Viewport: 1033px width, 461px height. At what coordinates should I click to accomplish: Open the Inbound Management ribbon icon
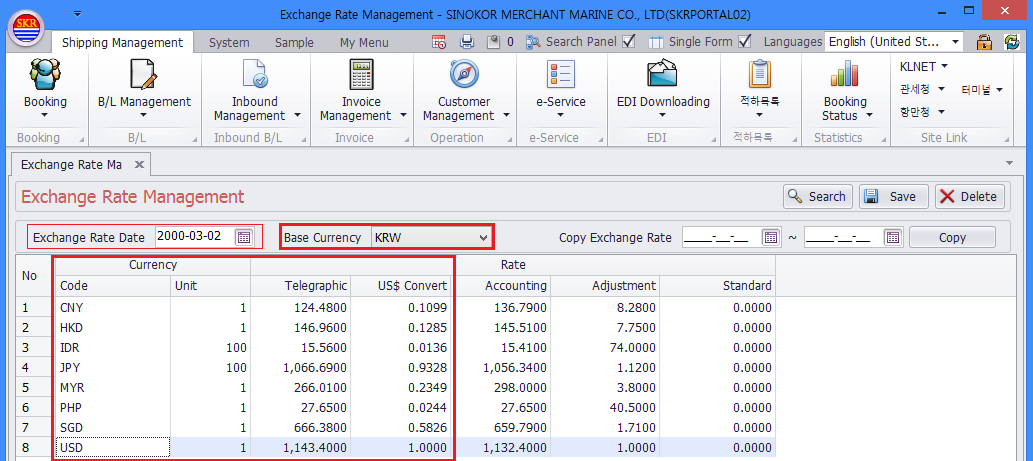coord(254,73)
